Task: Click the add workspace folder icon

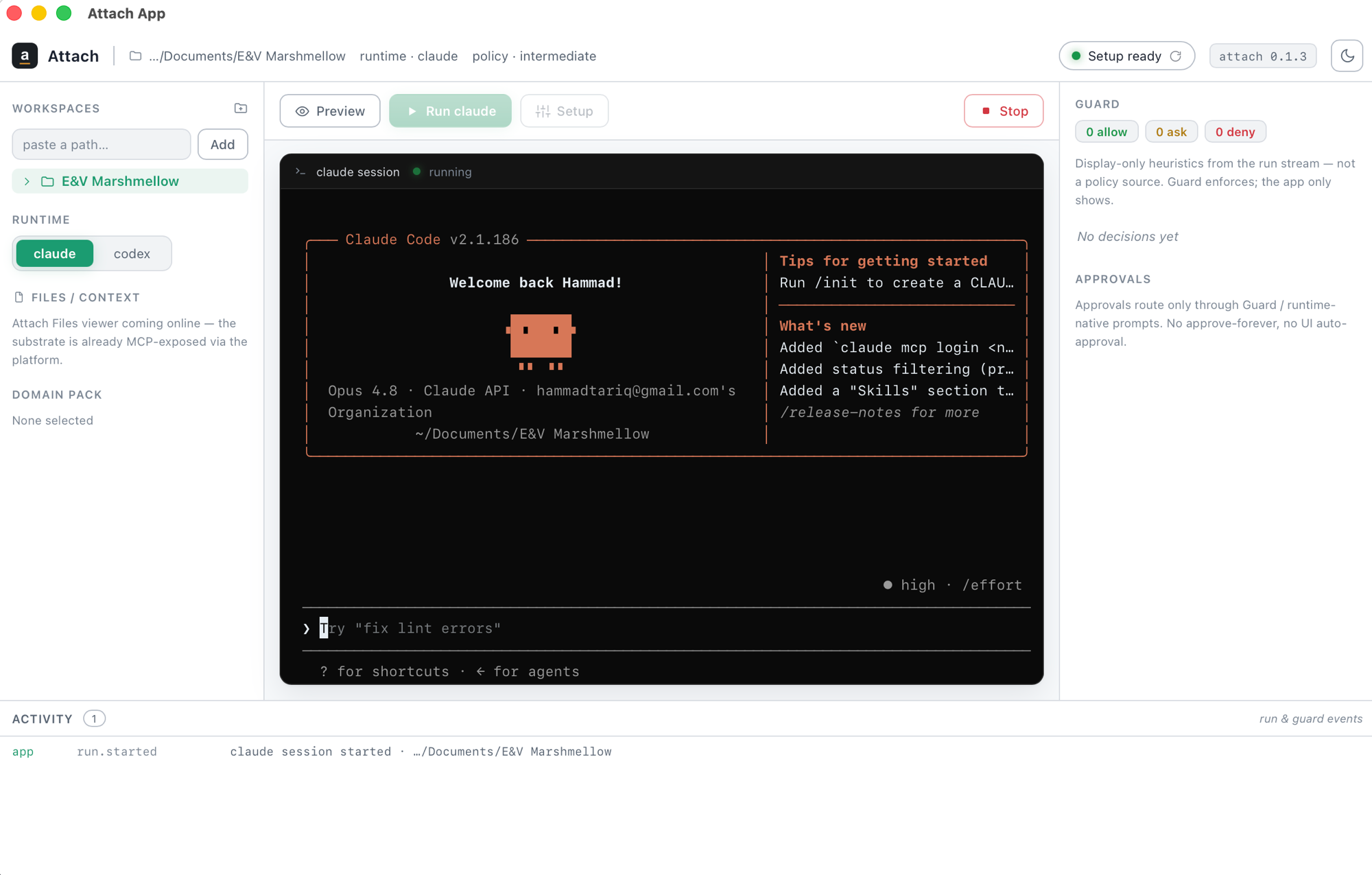Action: tap(240, 108)
